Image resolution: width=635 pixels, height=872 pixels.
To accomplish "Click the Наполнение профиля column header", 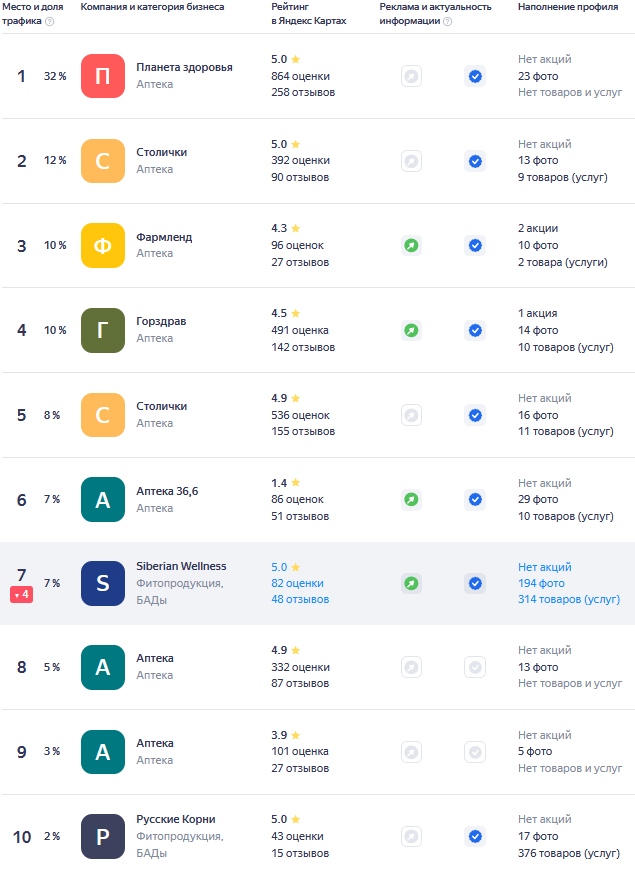I will click(568, 7).
